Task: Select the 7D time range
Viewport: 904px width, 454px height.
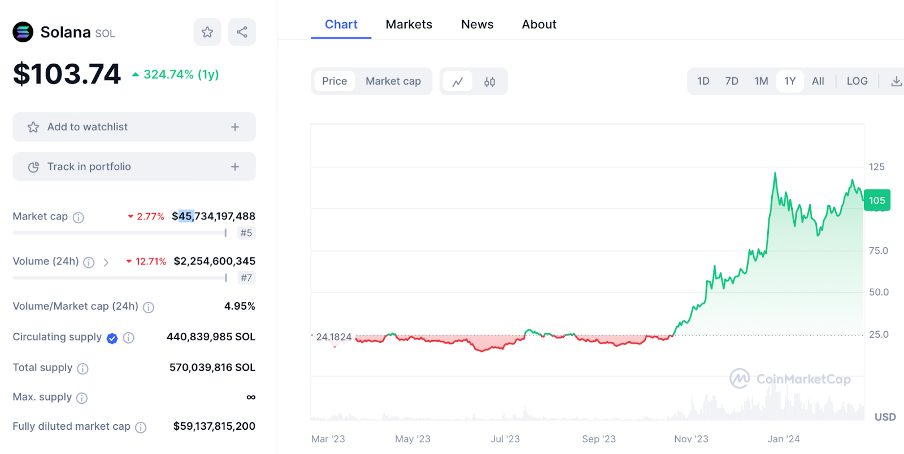Action: click(732, 82)
